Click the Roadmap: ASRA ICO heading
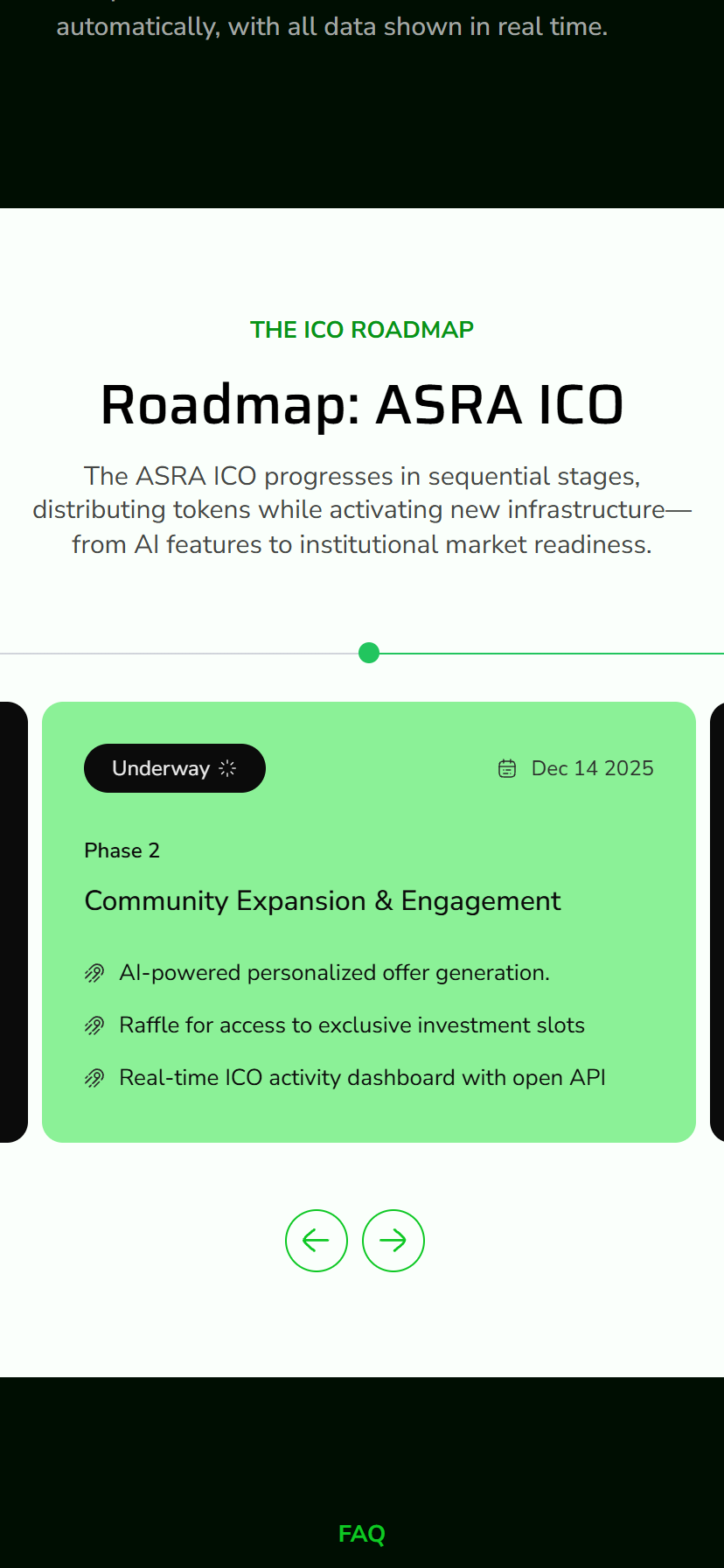The height and width of the screenshot is (1568, 724). point(362,405)
